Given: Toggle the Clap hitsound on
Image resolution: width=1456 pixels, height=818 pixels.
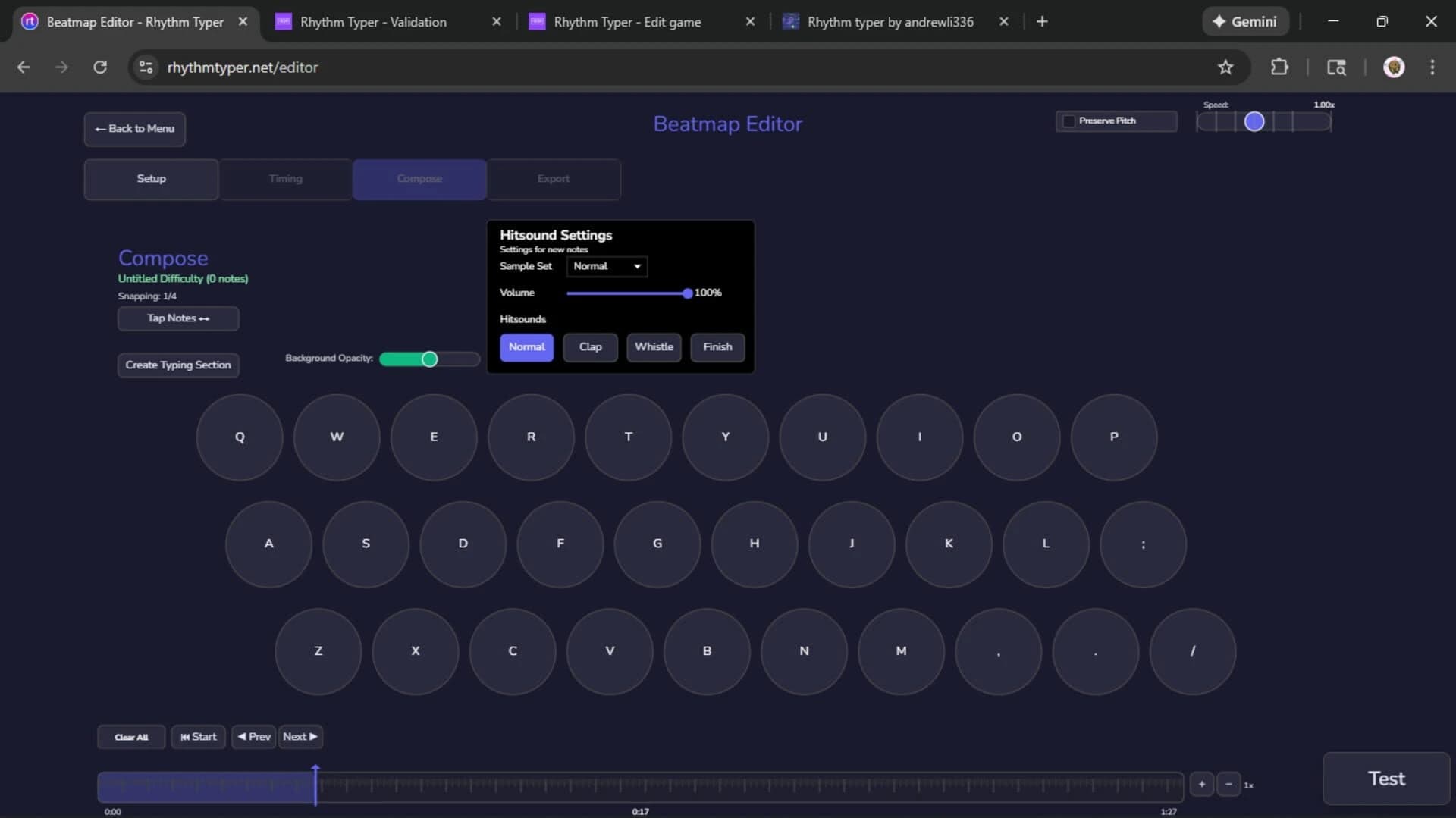Looking at the screenshot, I should (590, 347).
